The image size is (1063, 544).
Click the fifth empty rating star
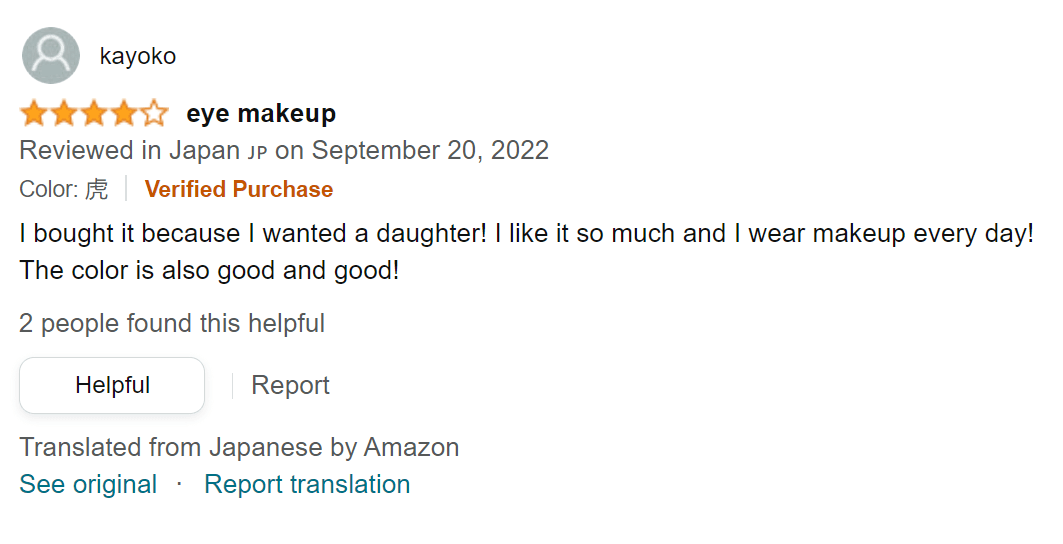coord(154,114)
